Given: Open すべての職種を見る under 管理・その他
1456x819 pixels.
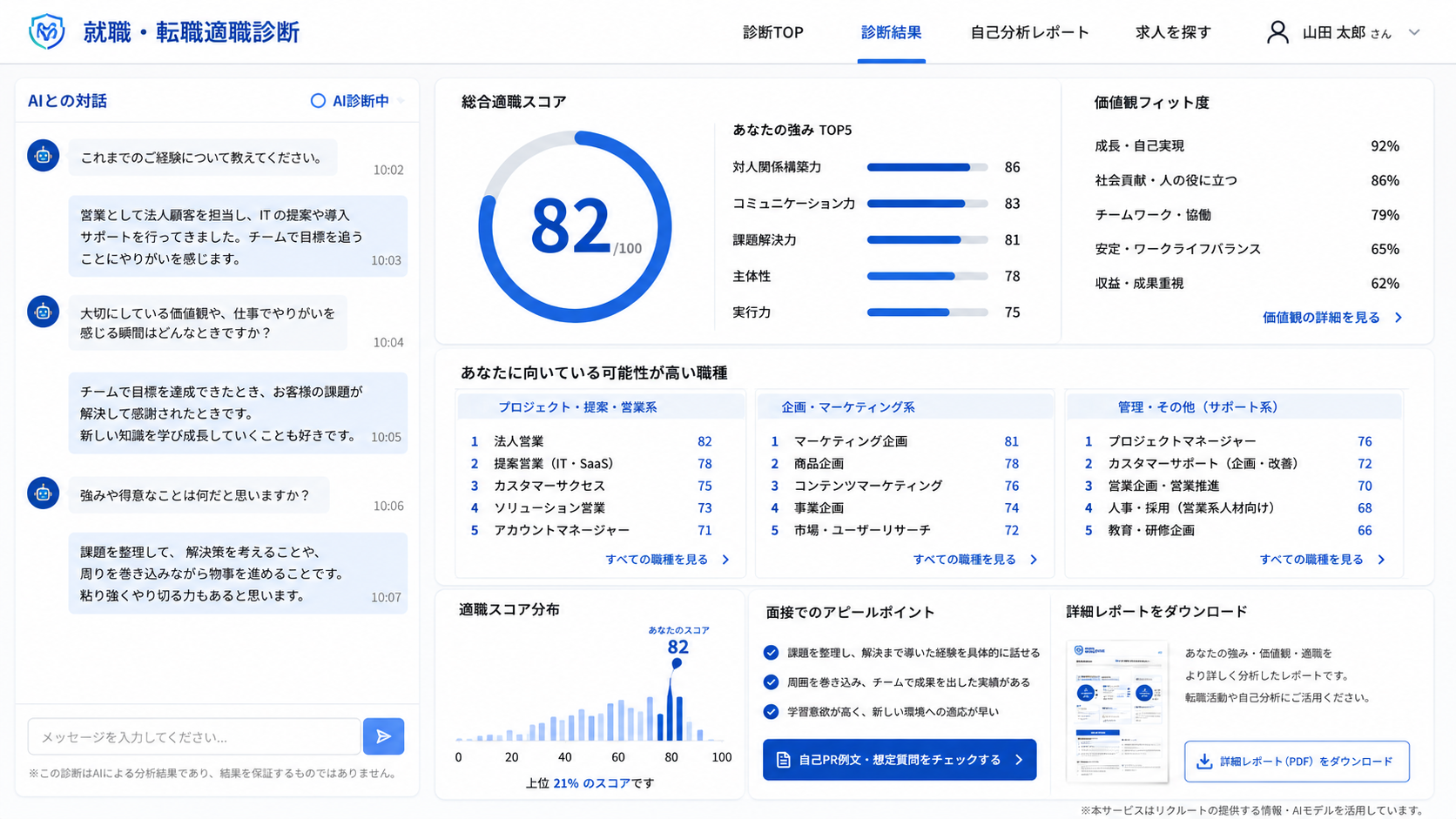Looking at the screenshot, I should [1311, 560].
